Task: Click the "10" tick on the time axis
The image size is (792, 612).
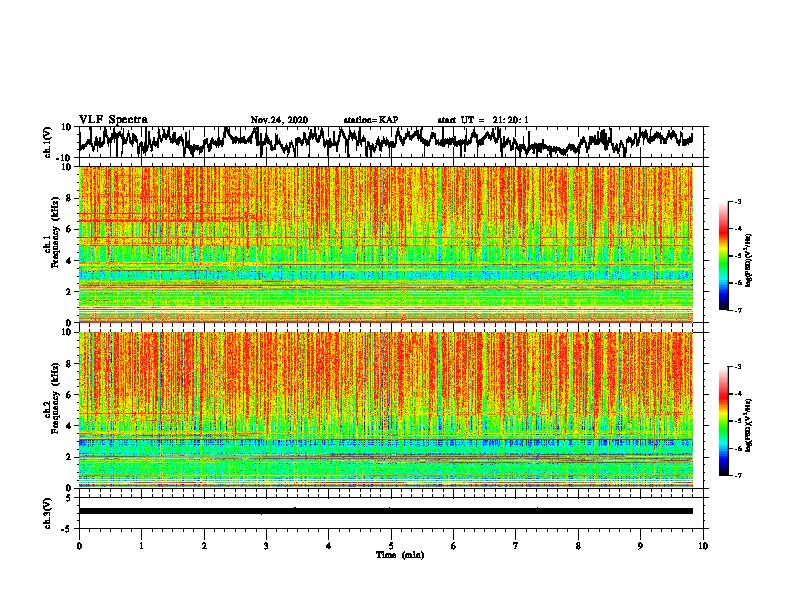Action: (x=703, y=546)
